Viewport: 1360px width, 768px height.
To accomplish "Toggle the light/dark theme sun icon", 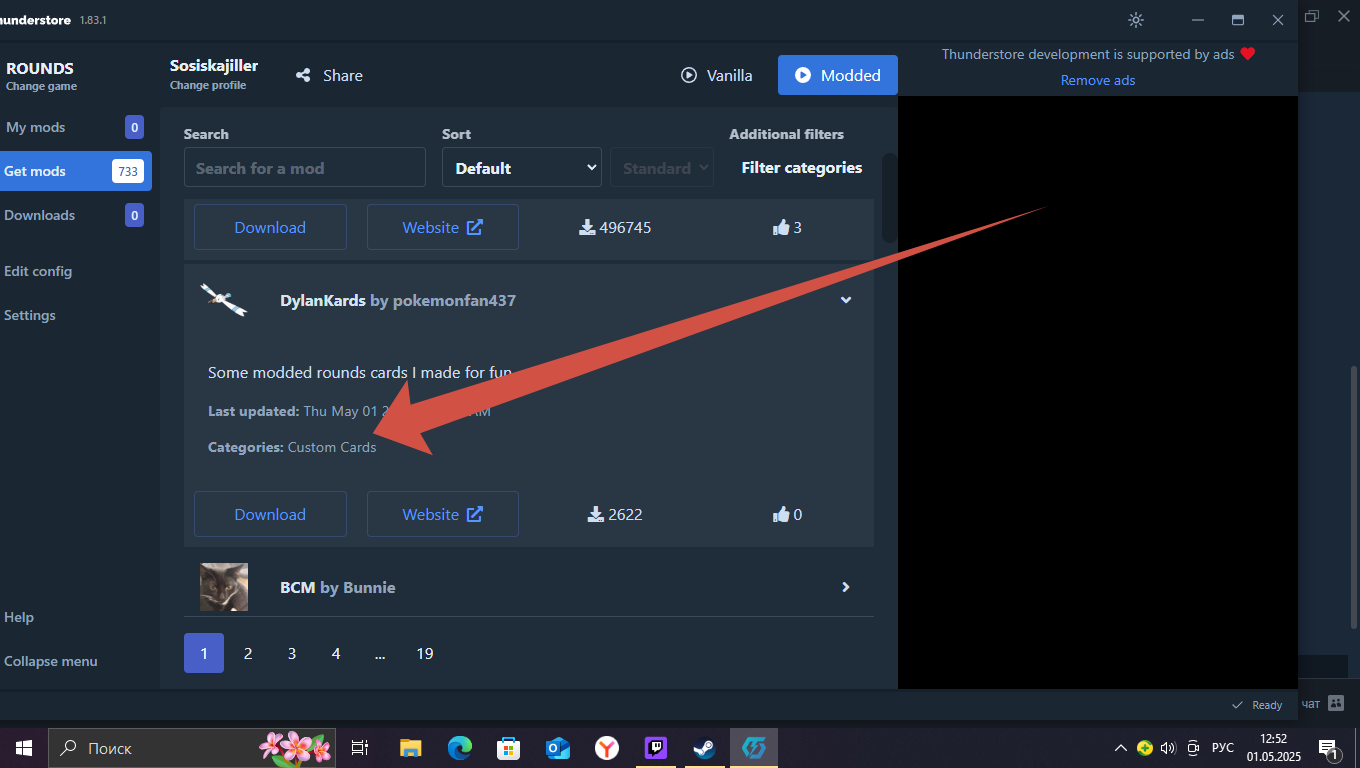I will pos(1135,20).
